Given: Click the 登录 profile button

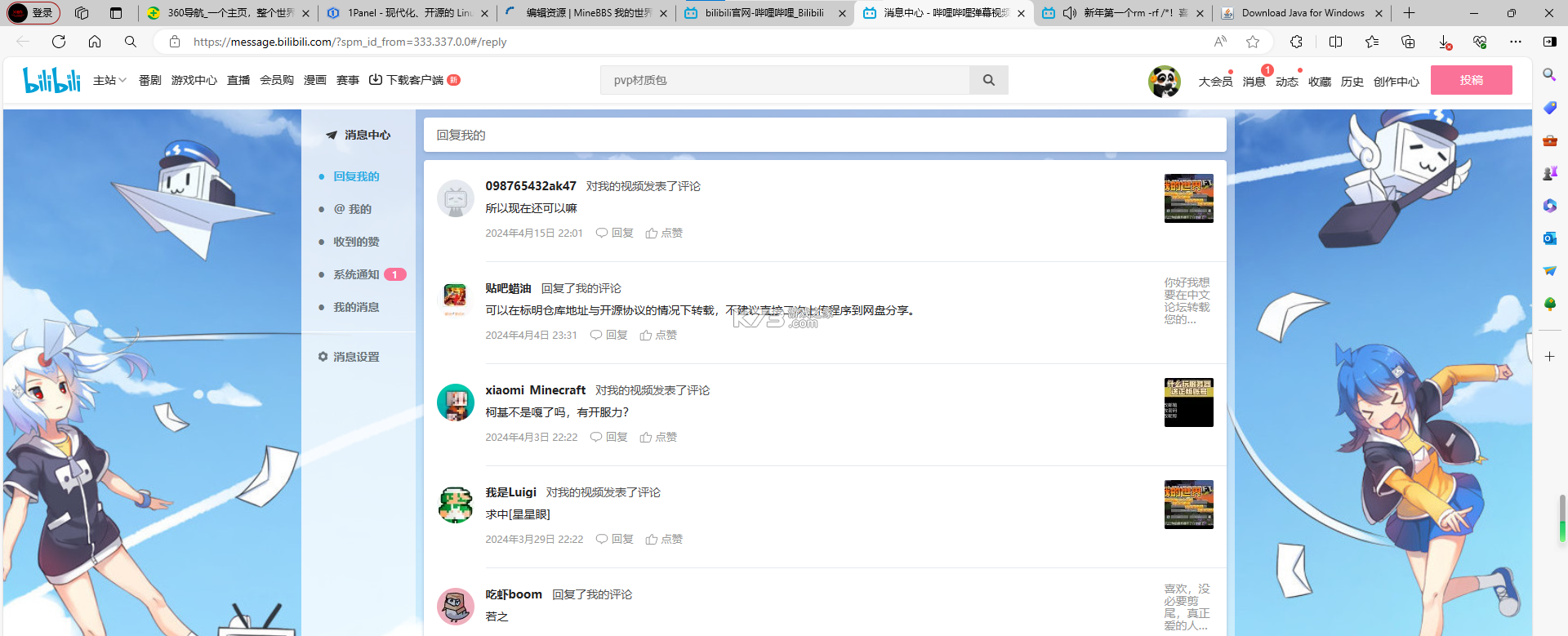Looking at the screenshot, I should point(33,13).
